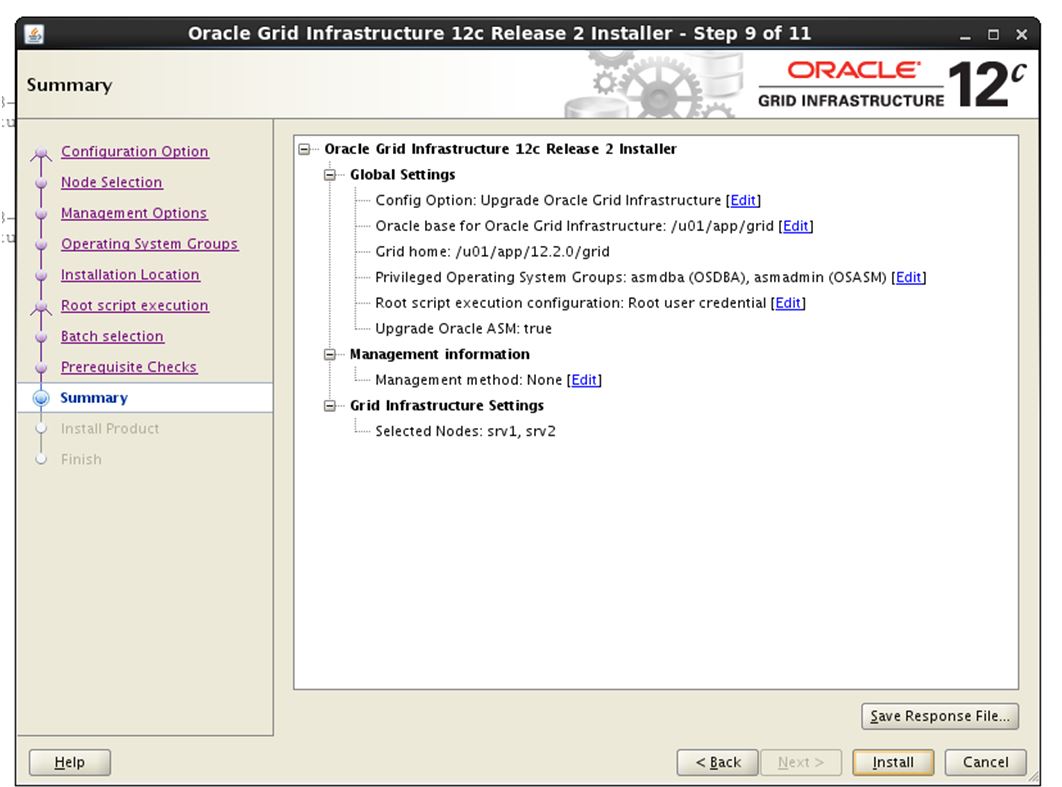Navigate to Operating System Groups step
1062x787 pixels.
coord(149,244)
